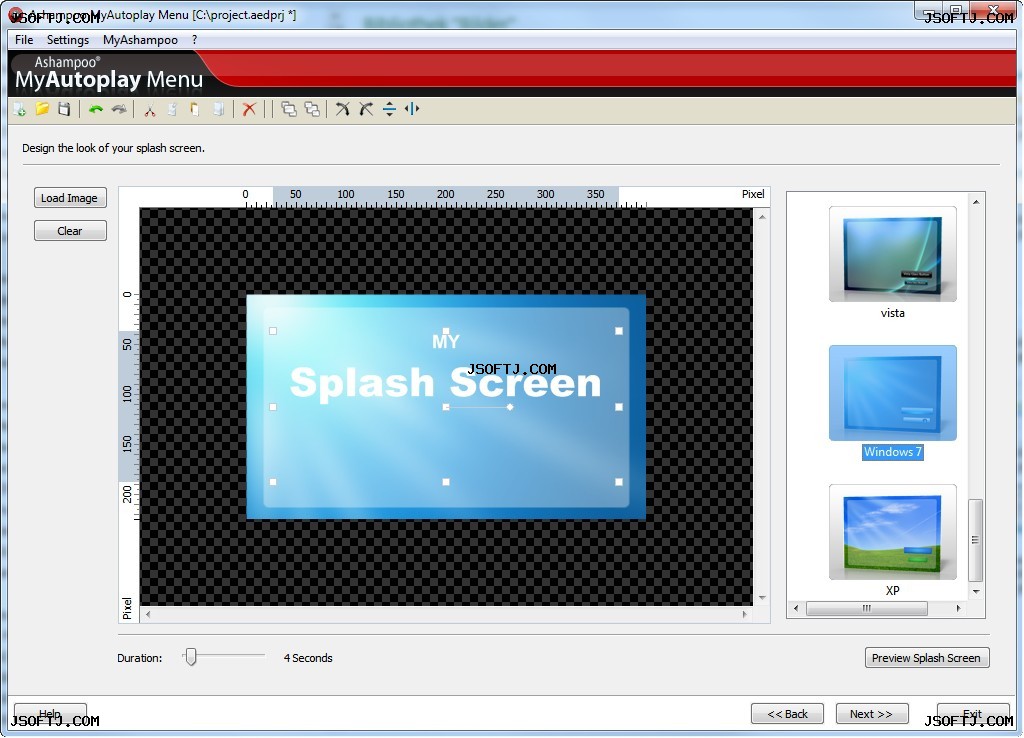Click the Copy toolbar icon
The height and width of the screenshot is (738, 1024).
172,109
